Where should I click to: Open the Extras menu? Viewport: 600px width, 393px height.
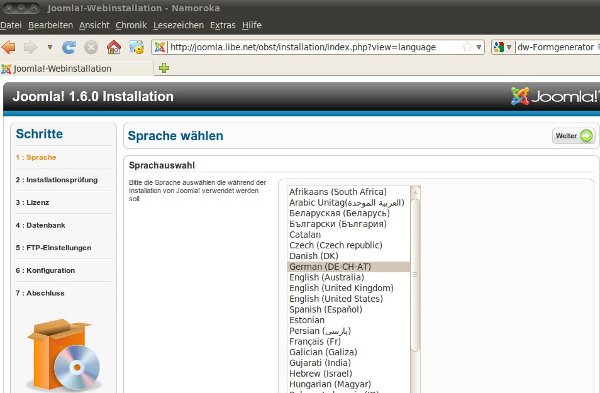point(223,25)
